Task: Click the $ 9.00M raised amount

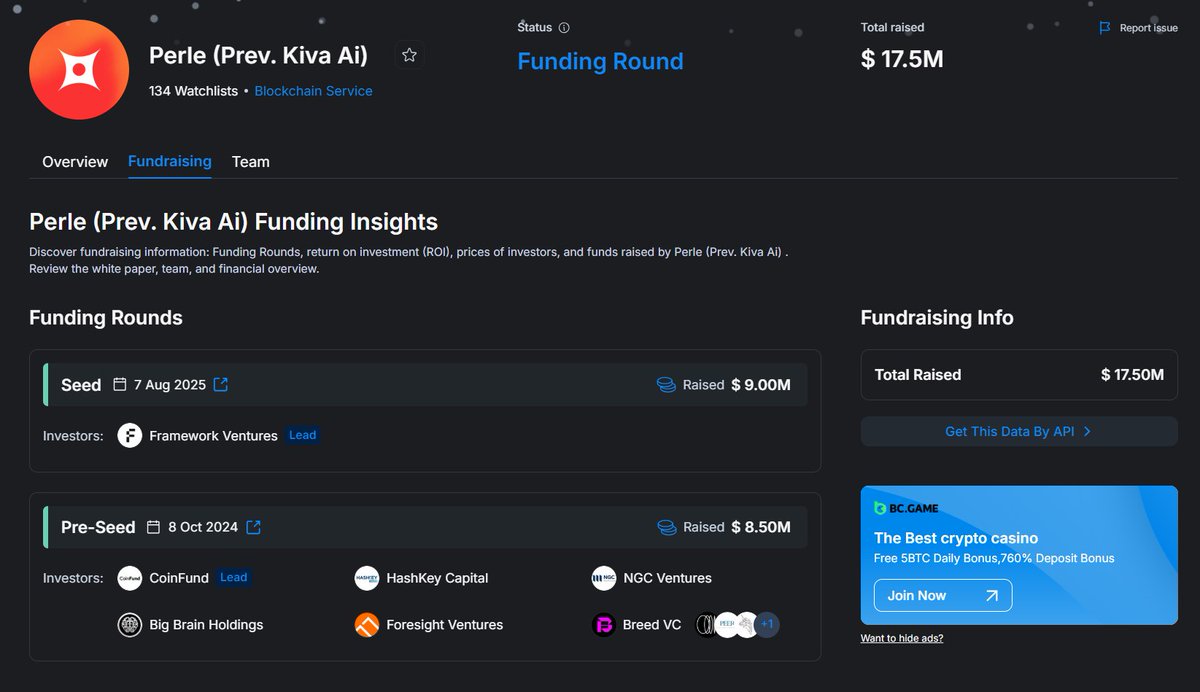Action: tap(761, 385)
